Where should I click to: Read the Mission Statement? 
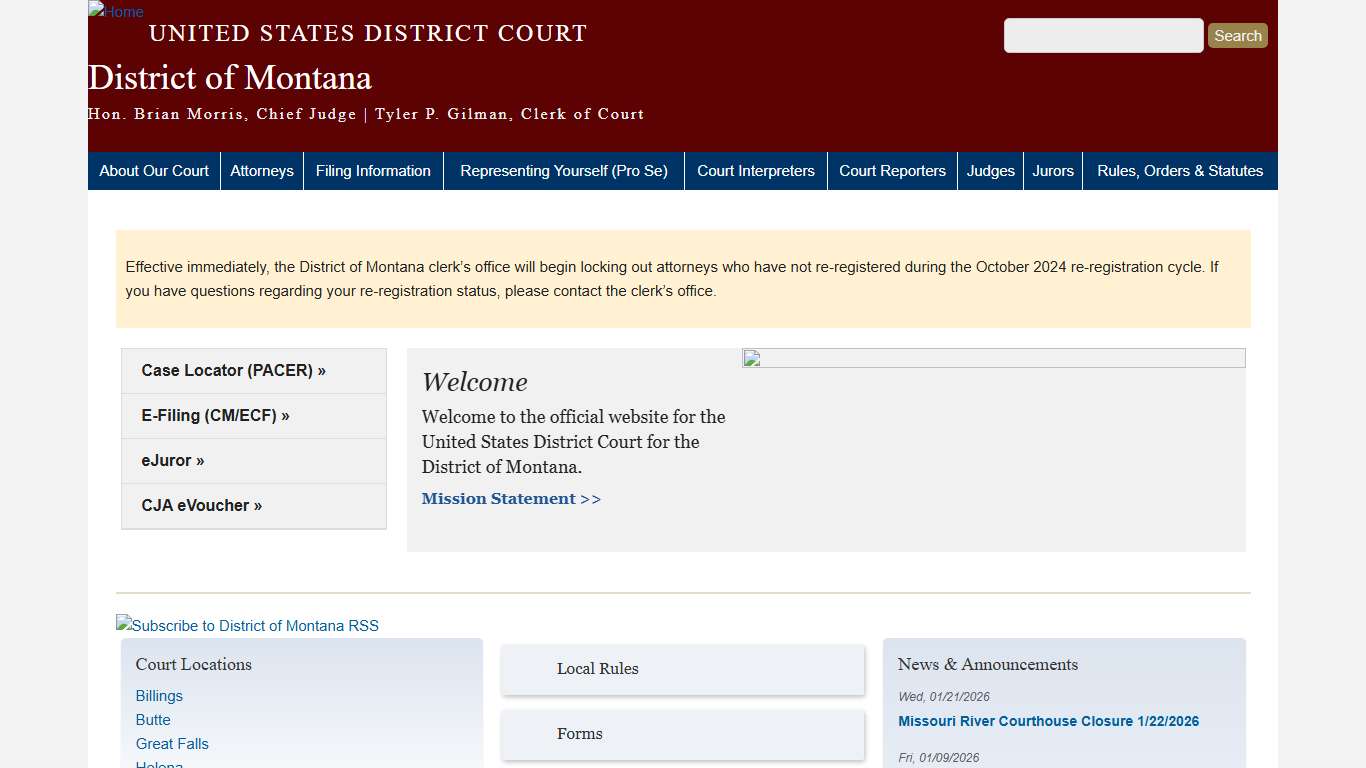(511, 498)
